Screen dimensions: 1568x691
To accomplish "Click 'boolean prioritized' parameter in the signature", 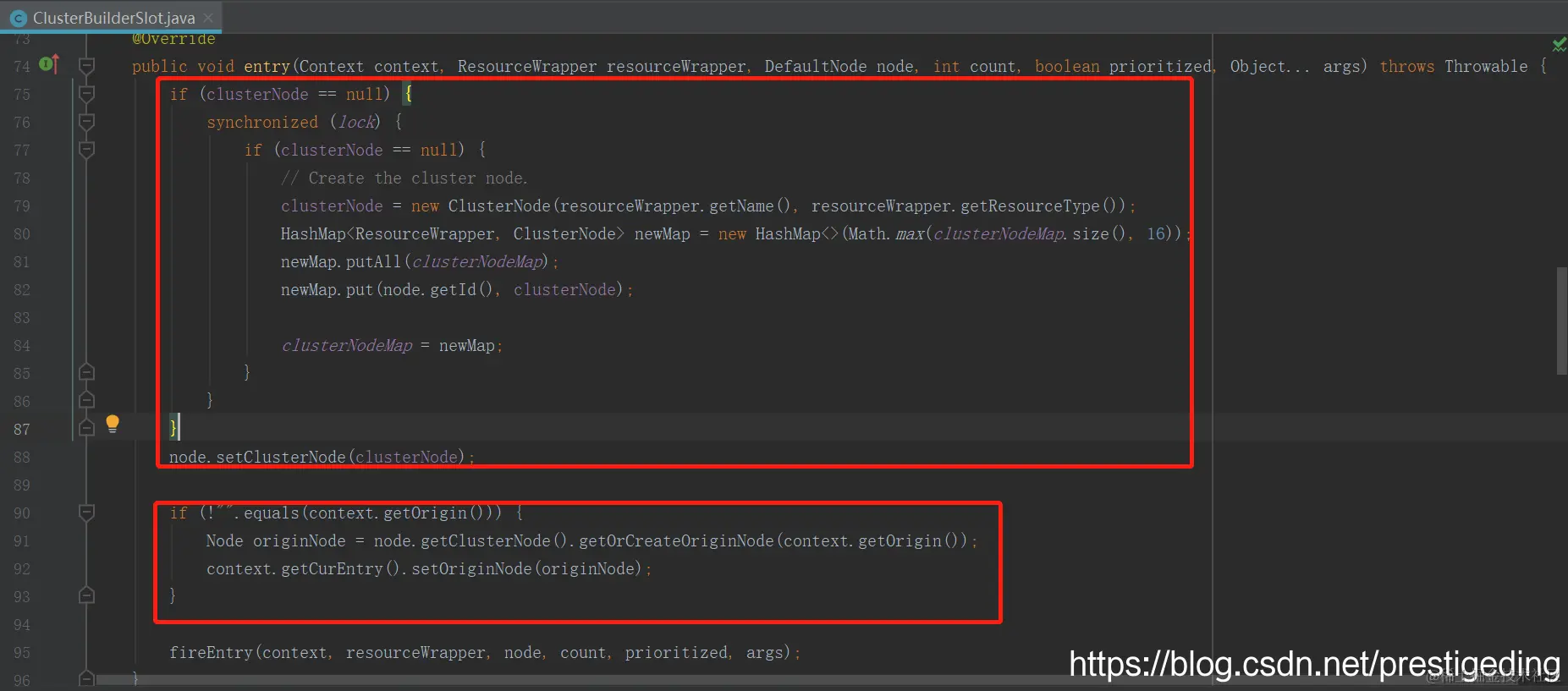I will pos(1123,66).
